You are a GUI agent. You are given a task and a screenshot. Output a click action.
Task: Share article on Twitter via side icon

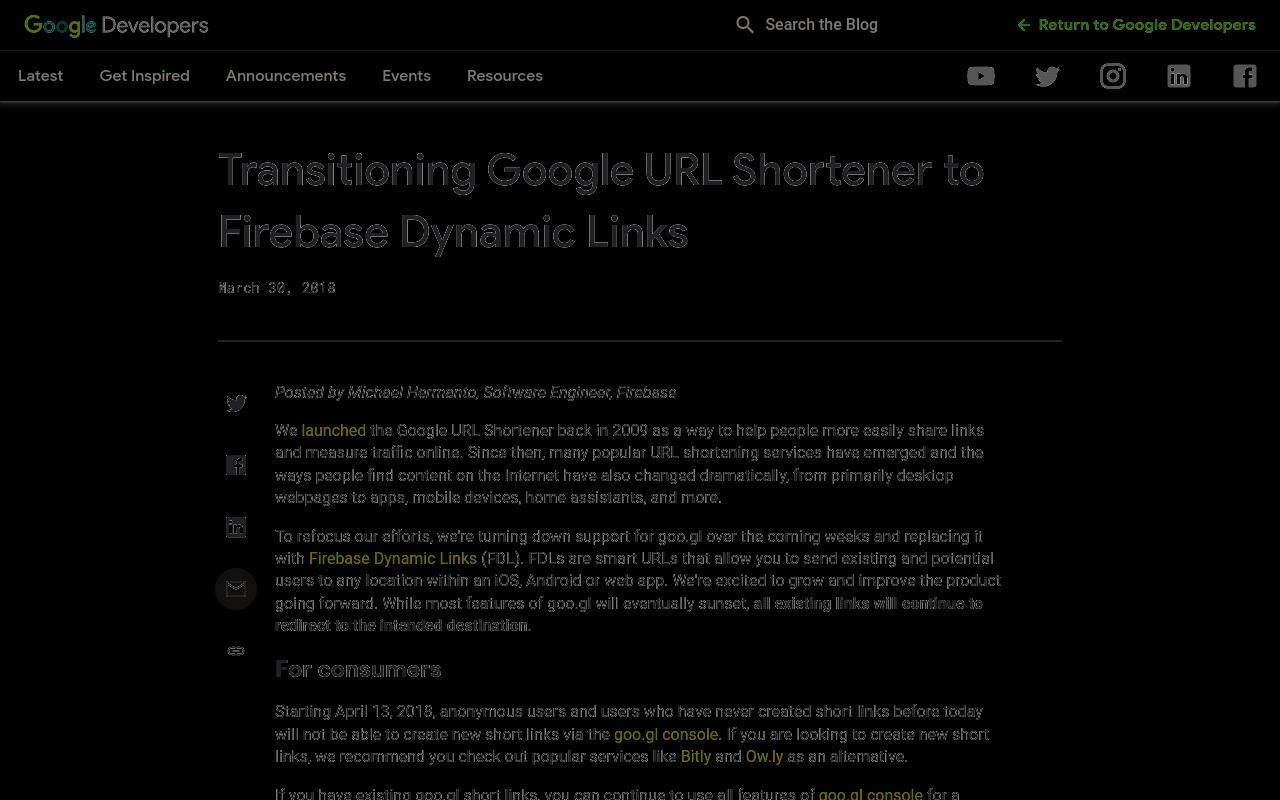click(236, 403)
